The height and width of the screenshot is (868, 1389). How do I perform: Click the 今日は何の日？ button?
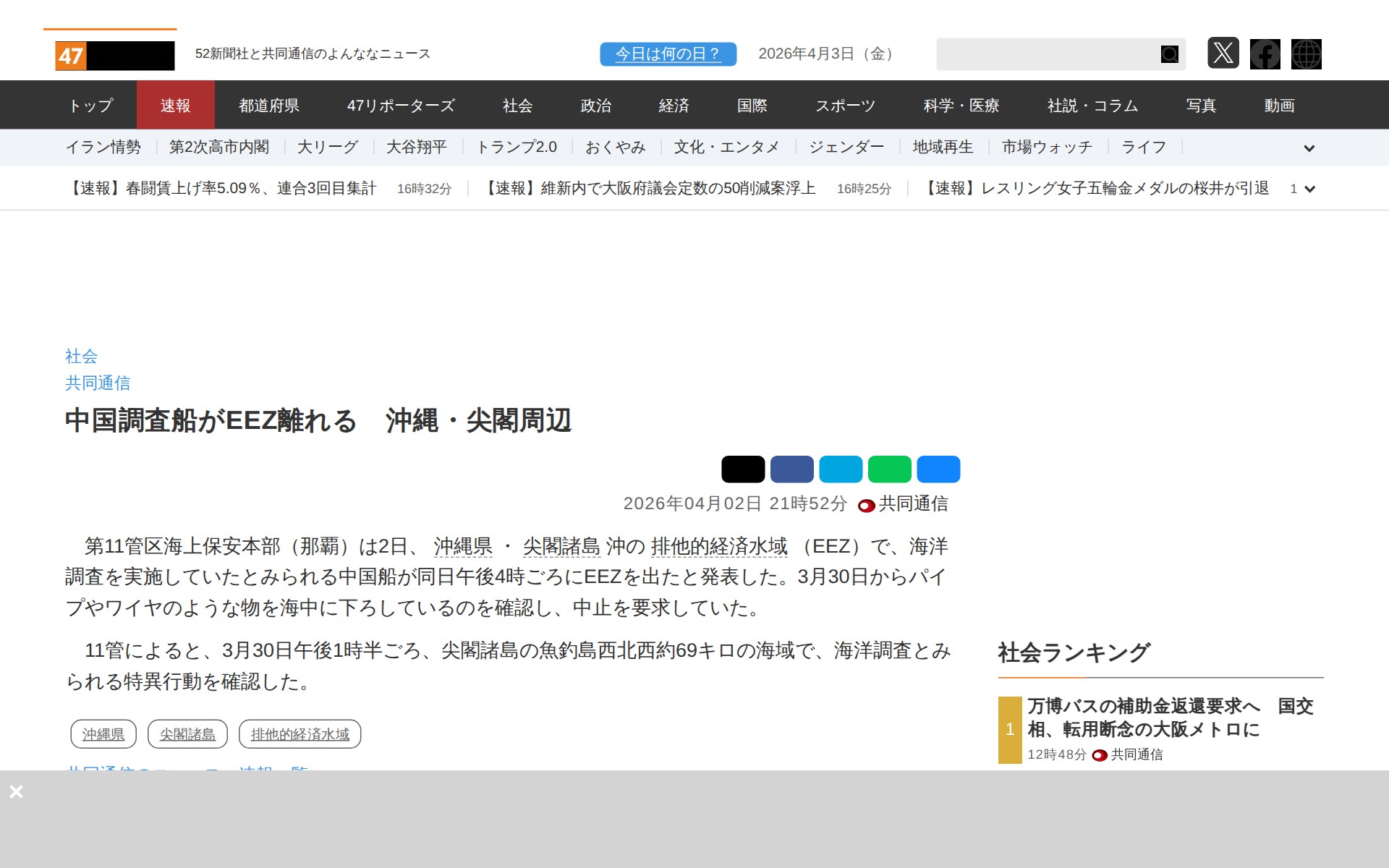coord(667,54)
